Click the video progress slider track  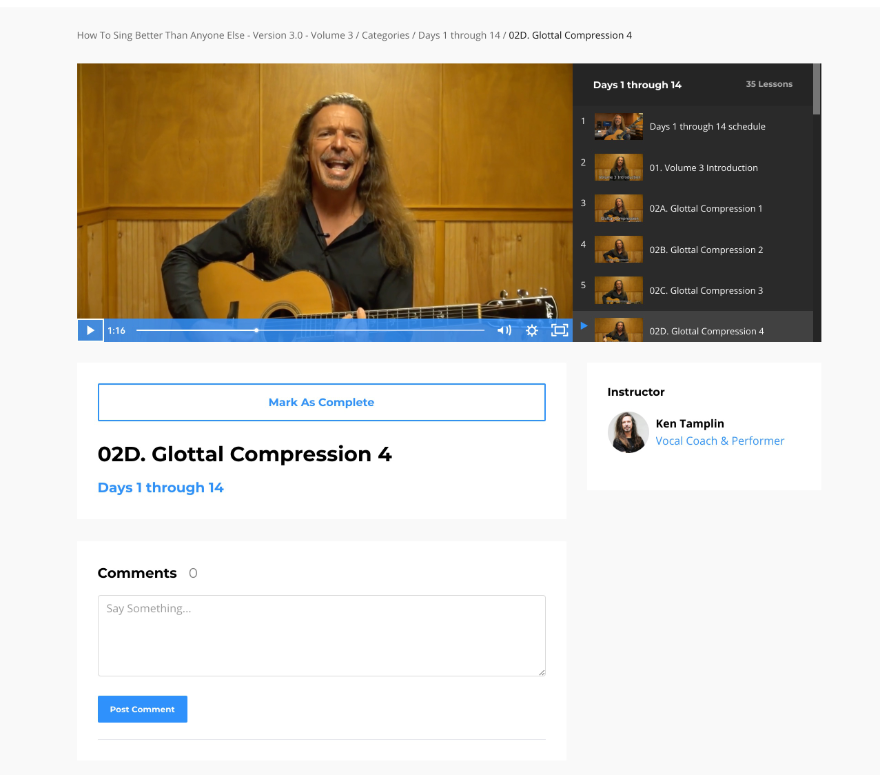tap(310, 331)
